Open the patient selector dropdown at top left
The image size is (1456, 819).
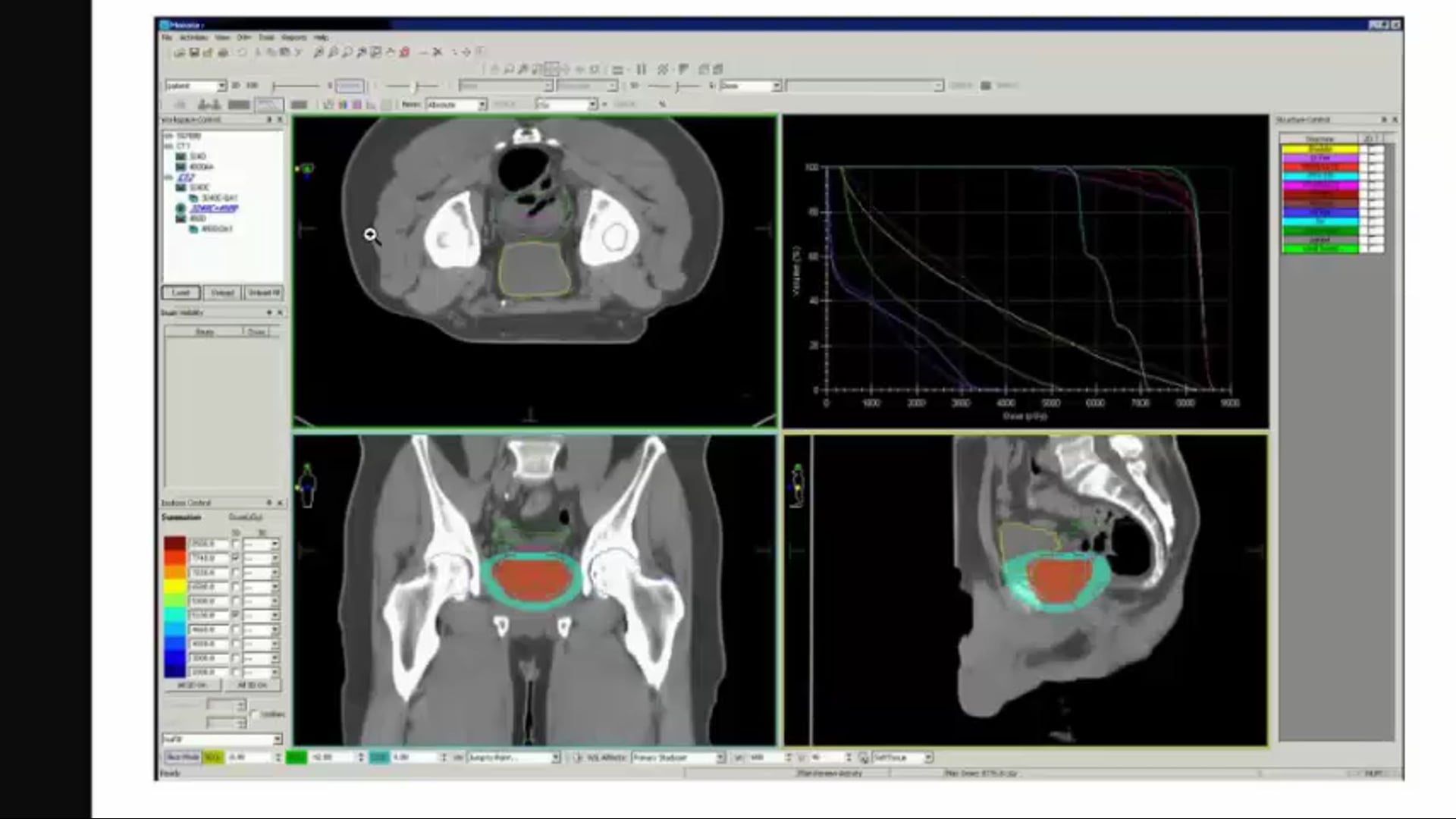[221, 85]
